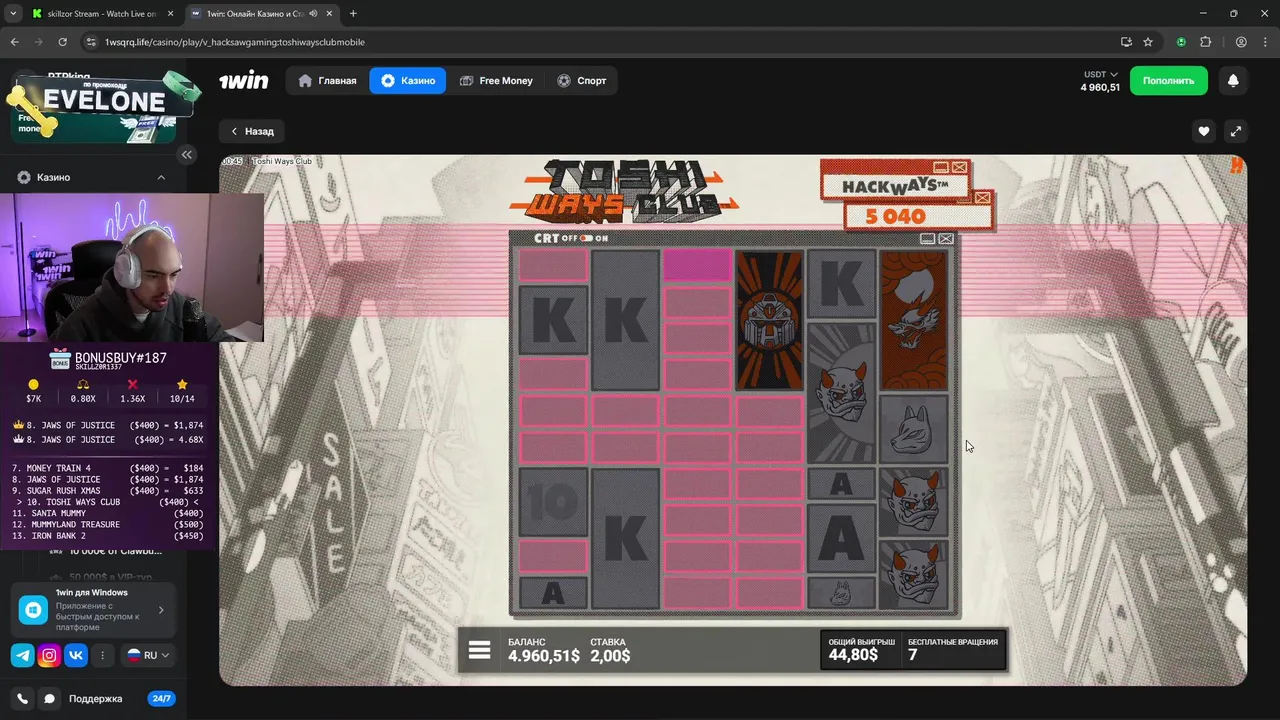
Task: Close the slot reels frame X icon
Action: click(x=946, y=239)
